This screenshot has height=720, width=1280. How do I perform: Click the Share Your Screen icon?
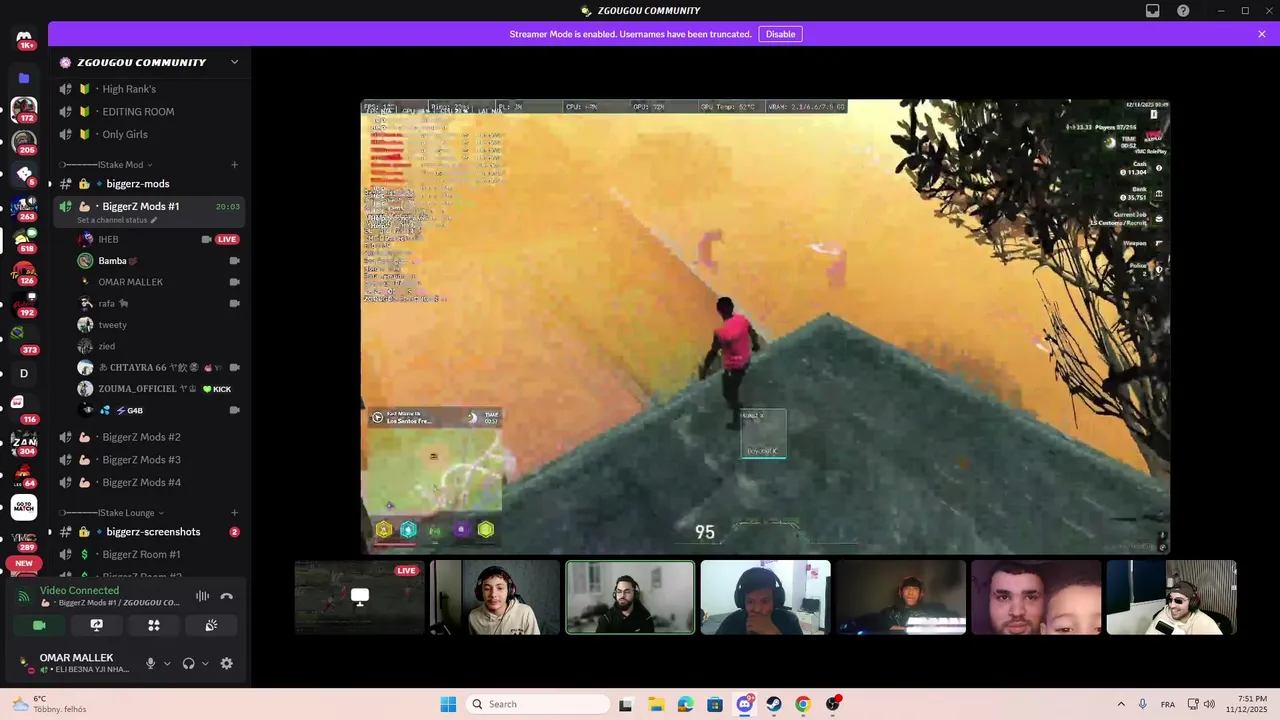pos(96,625)
